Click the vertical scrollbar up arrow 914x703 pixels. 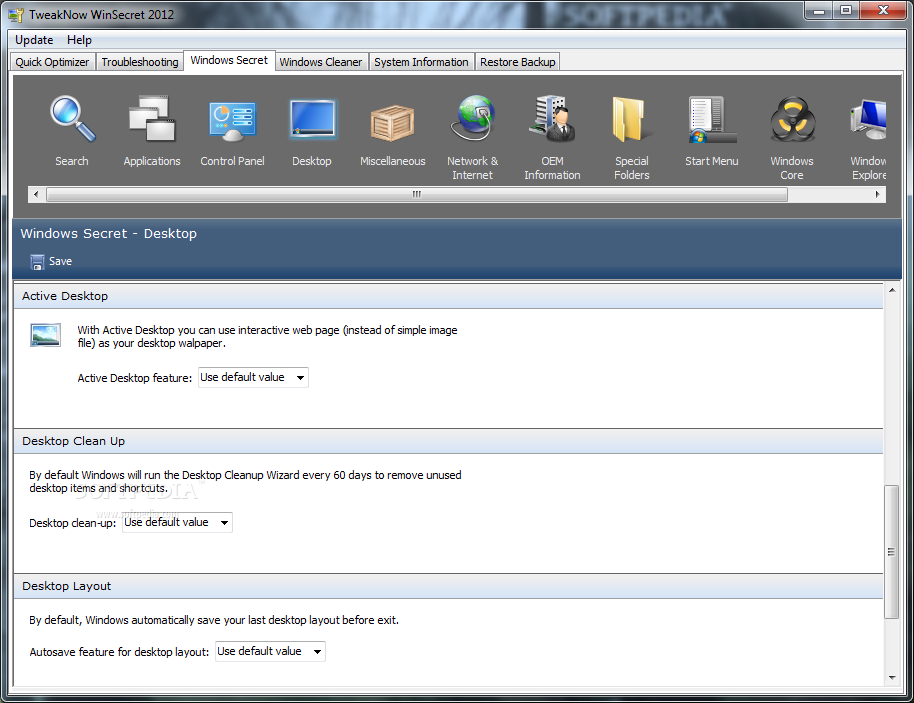[892, 290]
